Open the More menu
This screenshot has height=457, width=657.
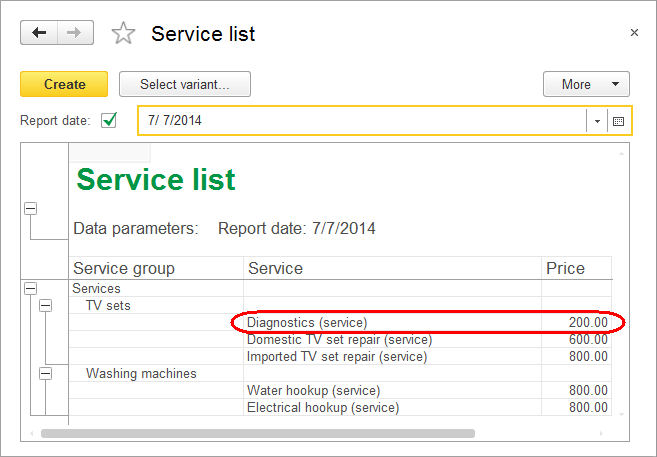[x=586, y=84]
